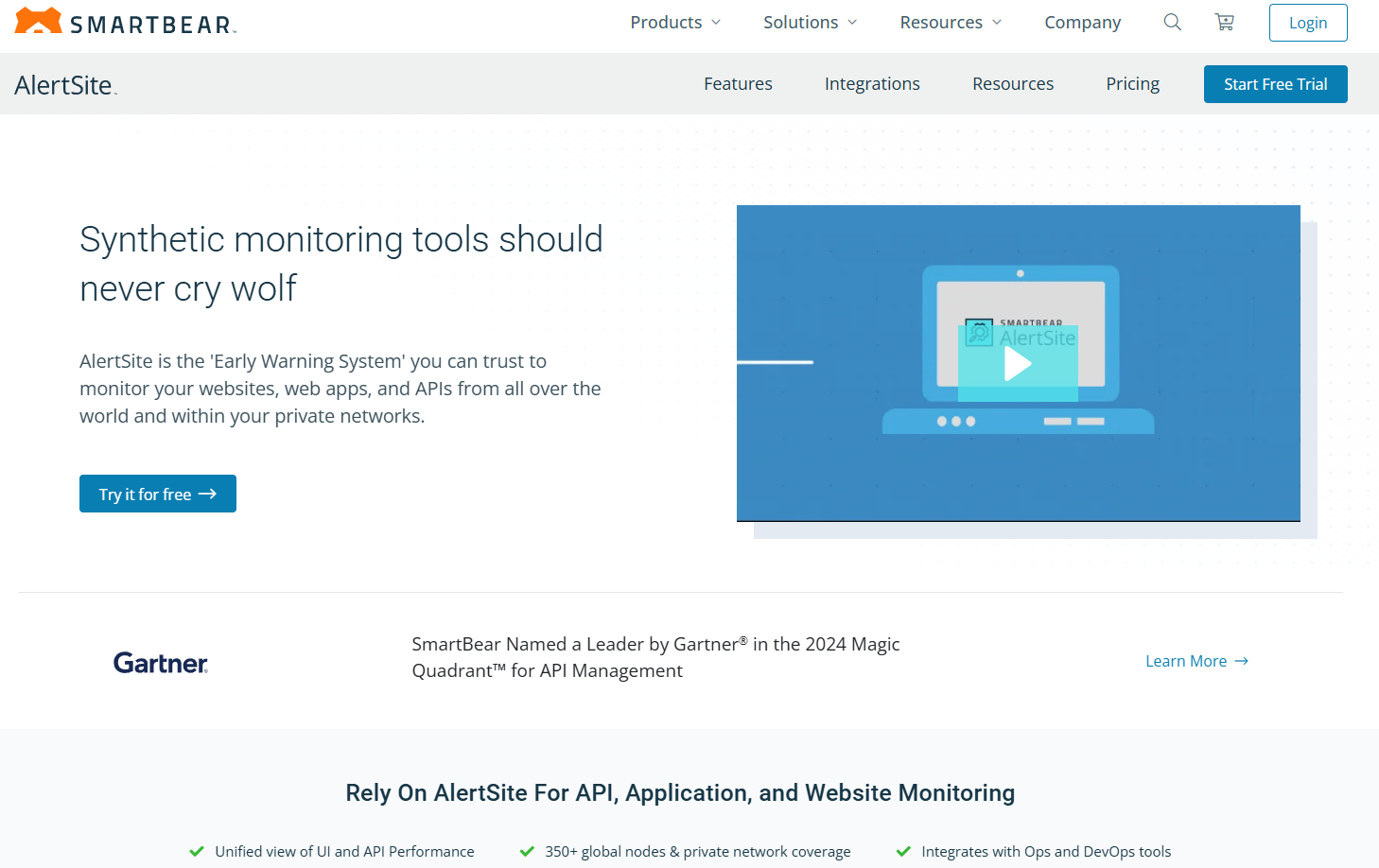Expand the Solutions dropdown menu
This screenshot has width=1379, height=868.
[811, 22]
